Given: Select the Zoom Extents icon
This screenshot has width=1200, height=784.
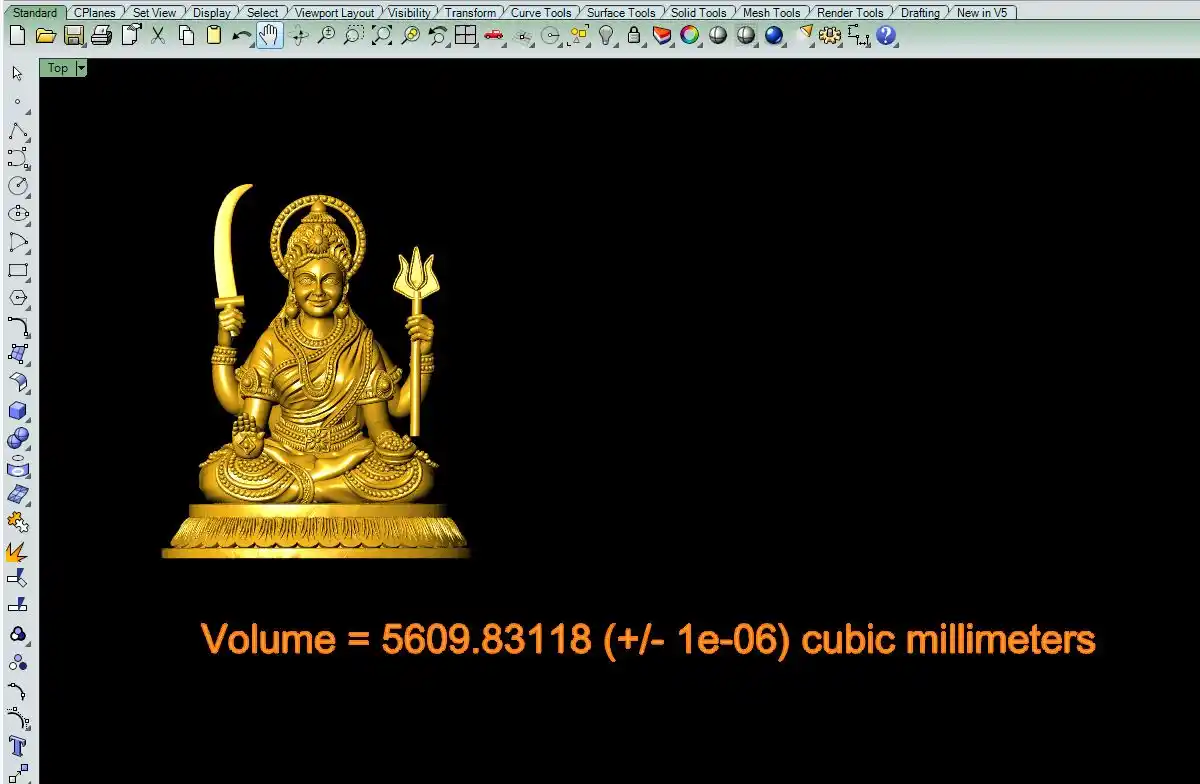Looking at the screenshot, I should tap(382, 36).
